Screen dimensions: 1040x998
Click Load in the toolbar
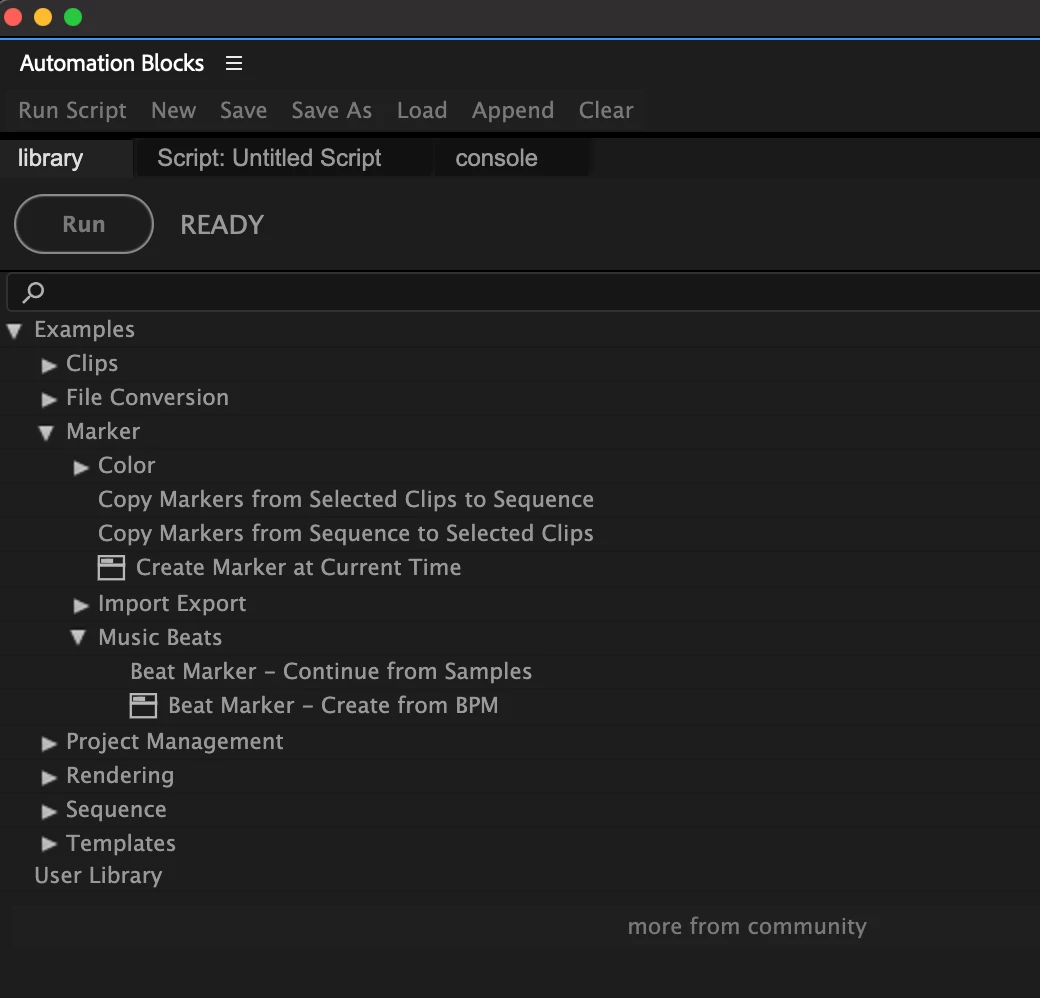pos(422,110)
